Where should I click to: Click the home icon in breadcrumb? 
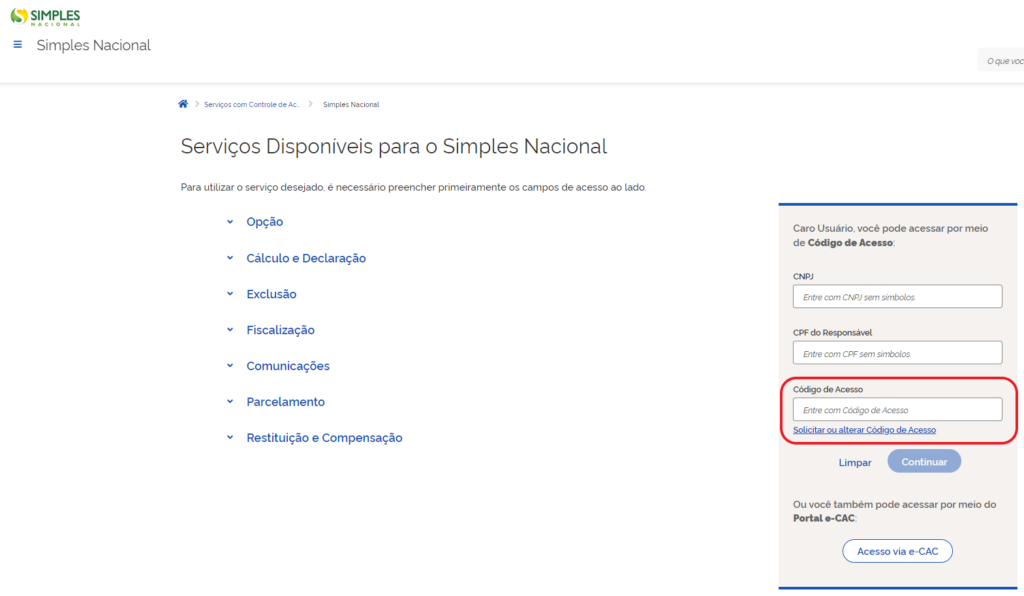click(183, 104)
